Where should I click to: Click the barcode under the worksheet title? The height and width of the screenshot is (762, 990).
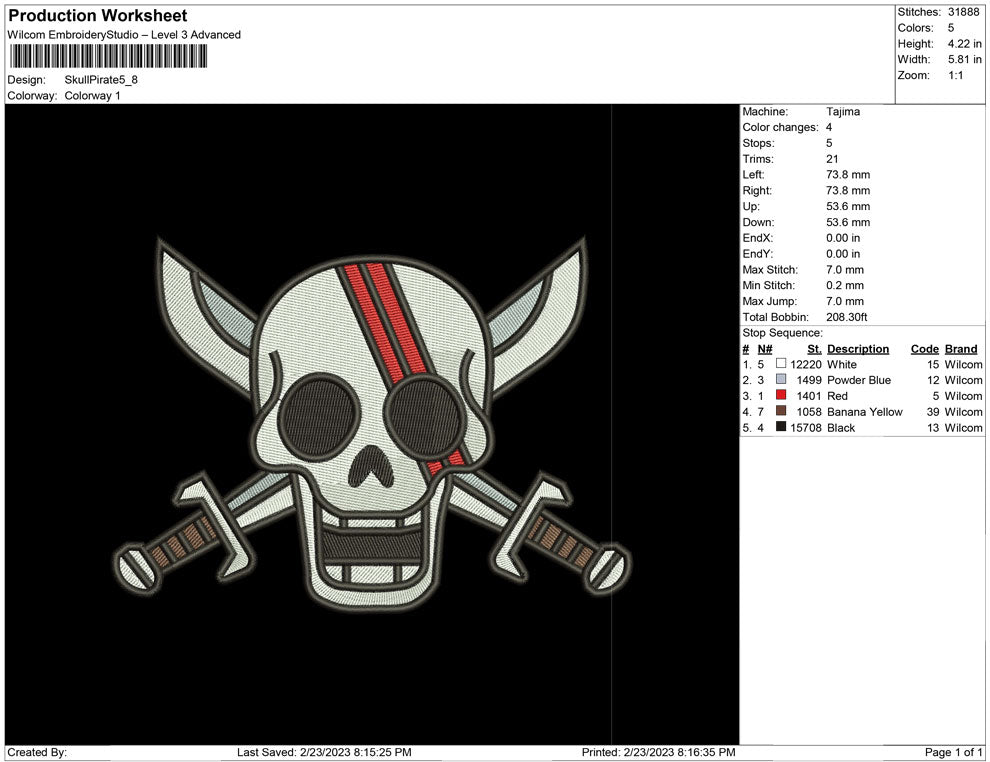point(108,56)
